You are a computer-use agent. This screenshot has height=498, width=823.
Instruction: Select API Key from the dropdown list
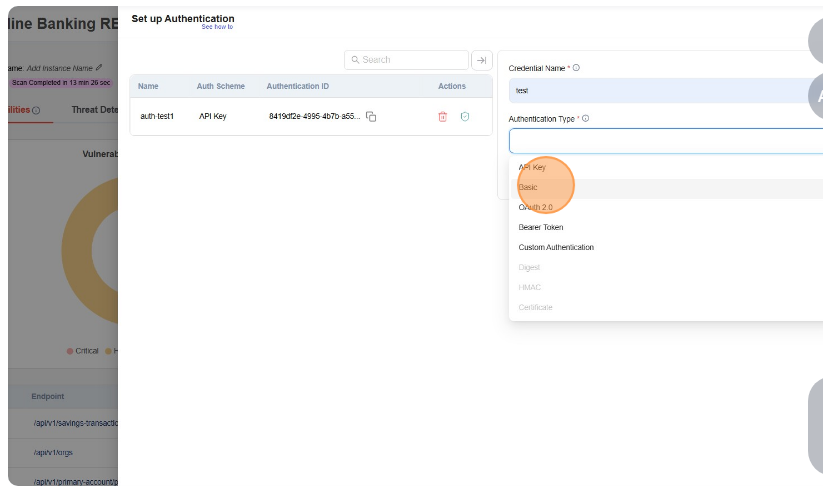pos(533,167)
